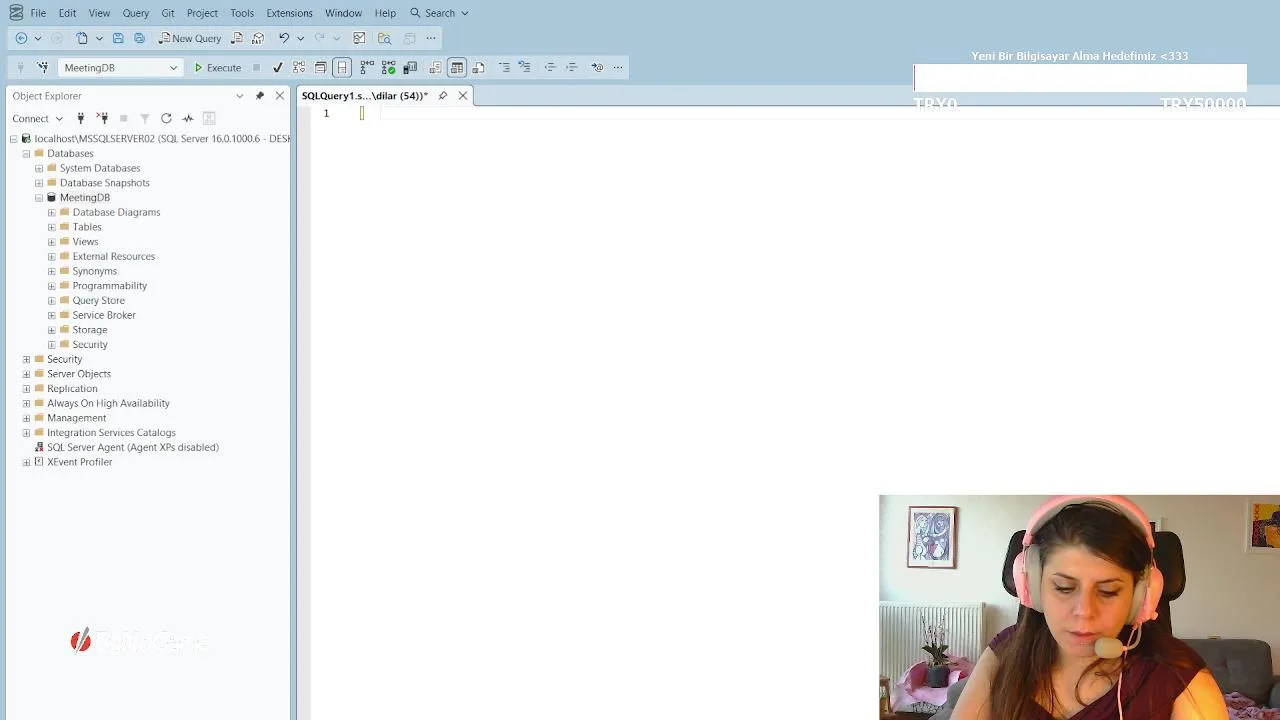
Task: Open the top toolbar overflow options
Action: pyautogui.click(x=431, y=38)
